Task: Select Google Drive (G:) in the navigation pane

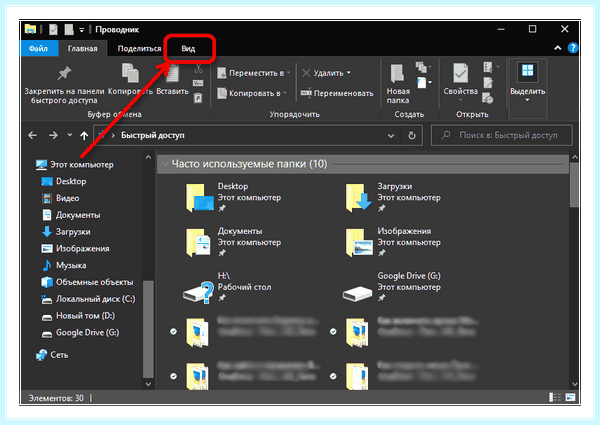Action: (x=80, y=333)
